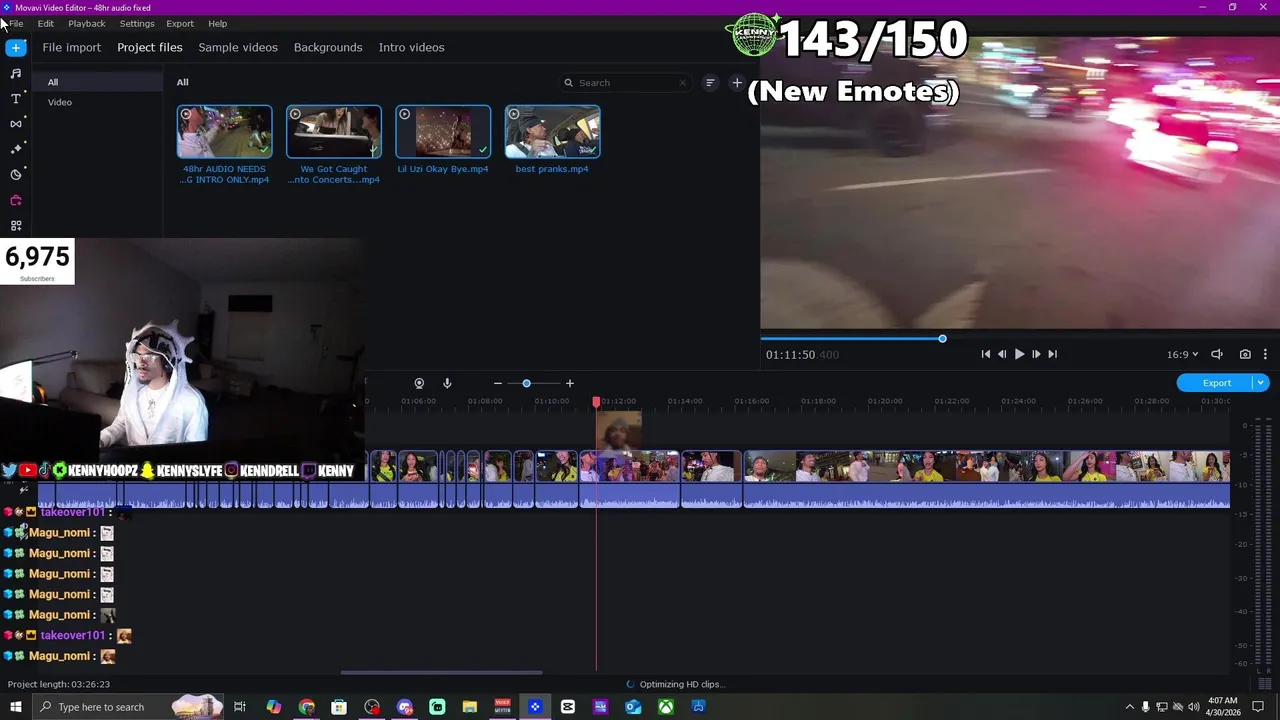Switch to Backgrounds tab

pyautogui.click(x=328, y=47)
